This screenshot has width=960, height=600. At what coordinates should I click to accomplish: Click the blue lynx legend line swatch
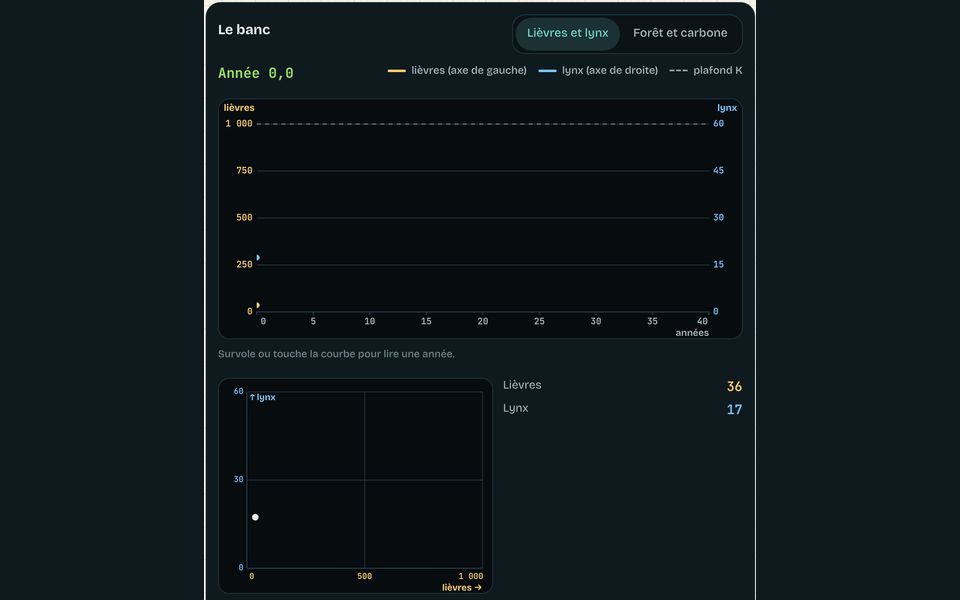pos(547,71)
